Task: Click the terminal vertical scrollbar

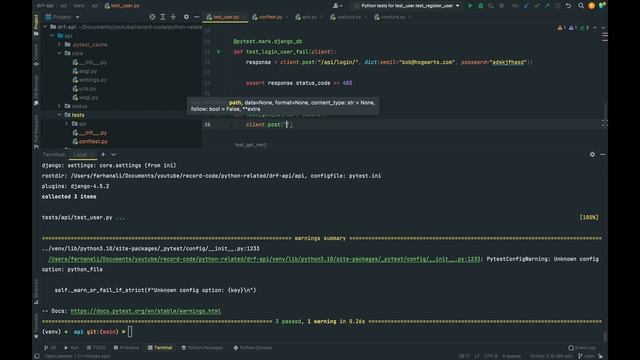Action: (x=605, y=336)
